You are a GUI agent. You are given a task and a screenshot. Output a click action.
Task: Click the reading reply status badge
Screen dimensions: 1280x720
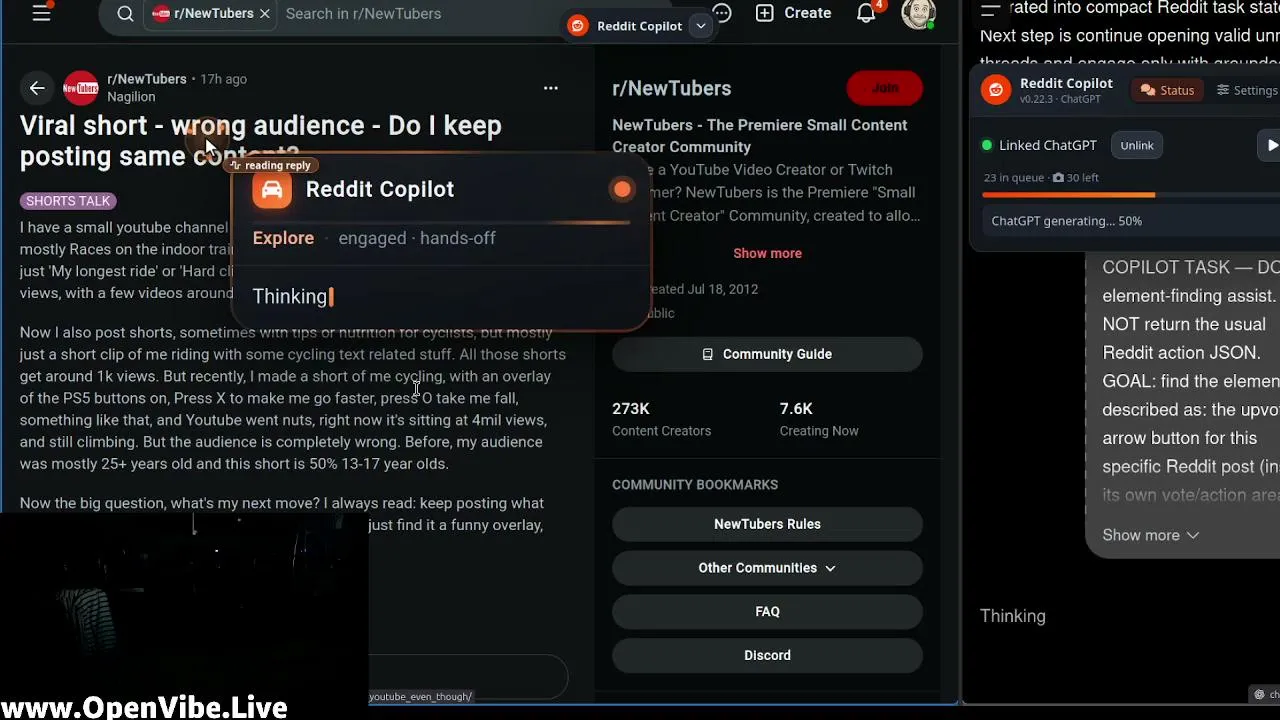pos(271,165)
